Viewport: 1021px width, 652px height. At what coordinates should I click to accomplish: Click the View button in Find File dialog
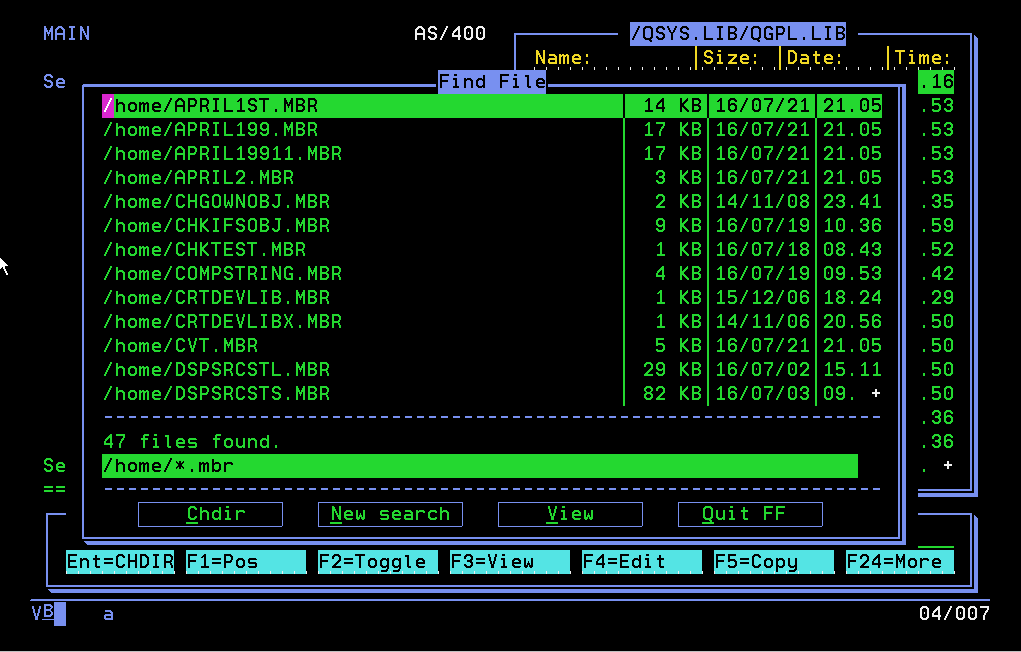(x=570, y=514)
